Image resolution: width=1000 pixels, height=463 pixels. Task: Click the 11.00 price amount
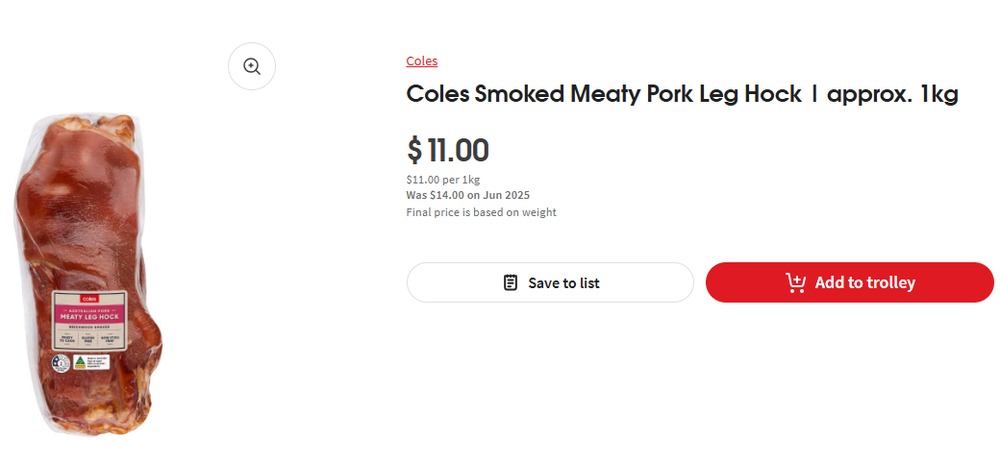coord(458,151)
